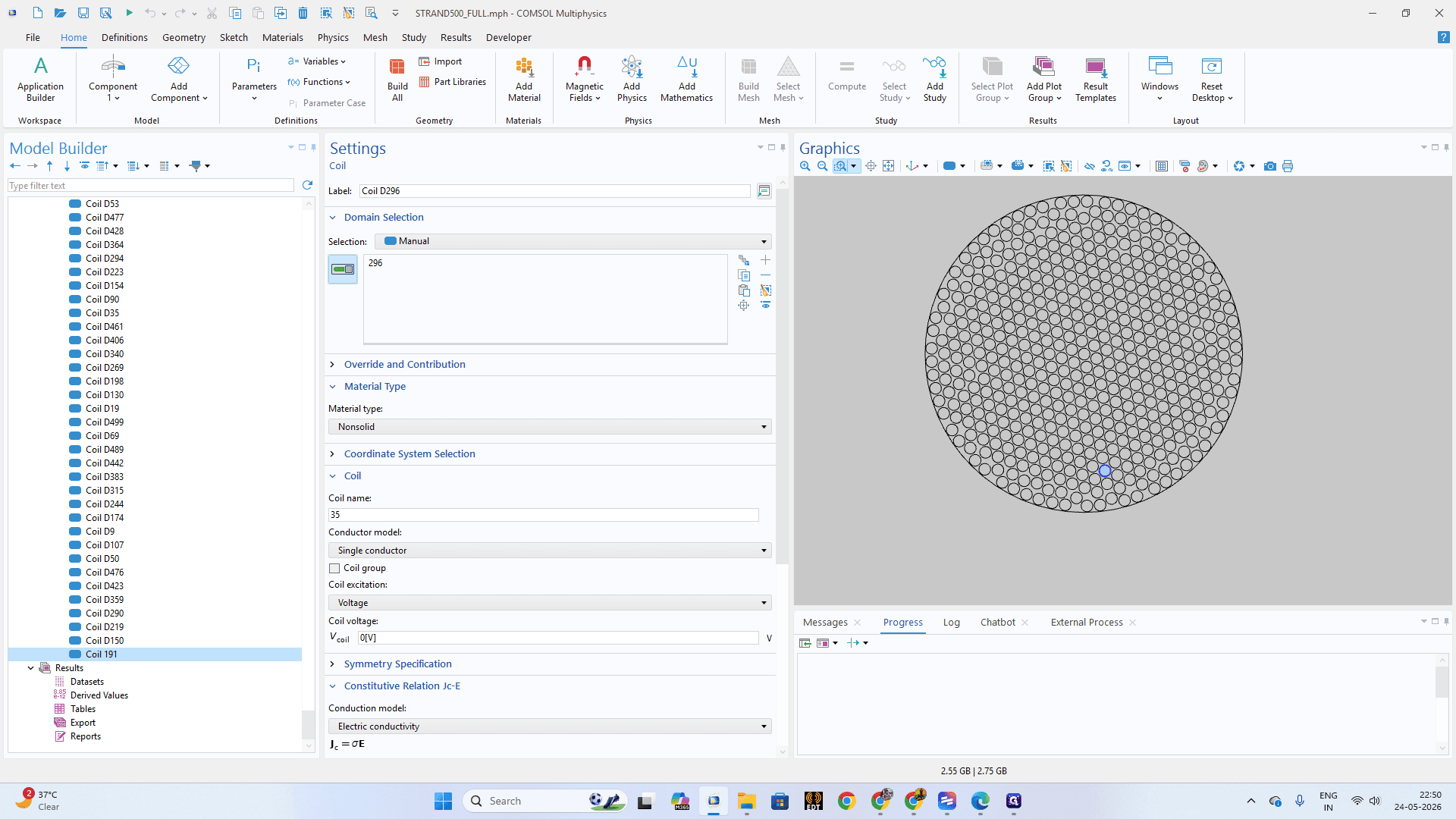Click Zoom Extents icon in Graphics
Image resolution: width=1456 pixels, height=819 pixels.
click(888, 166)
